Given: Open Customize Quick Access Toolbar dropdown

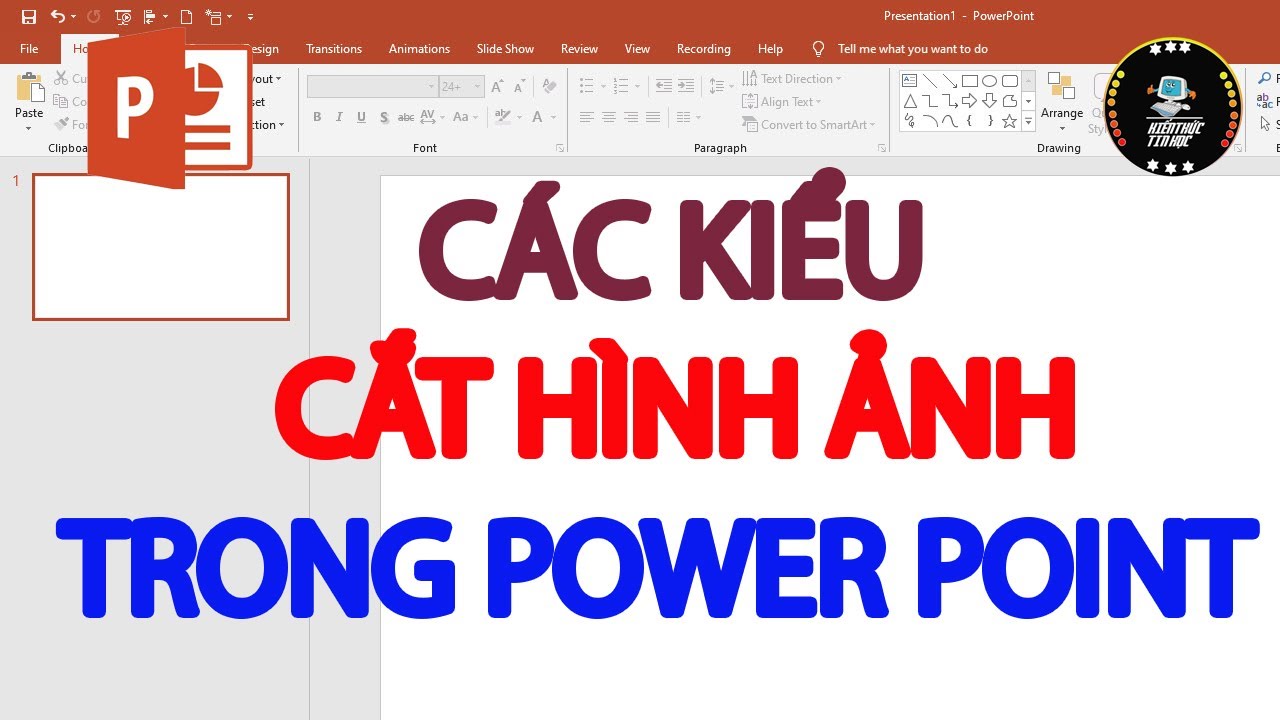Looking at the screenshot, I should point(250,17).
